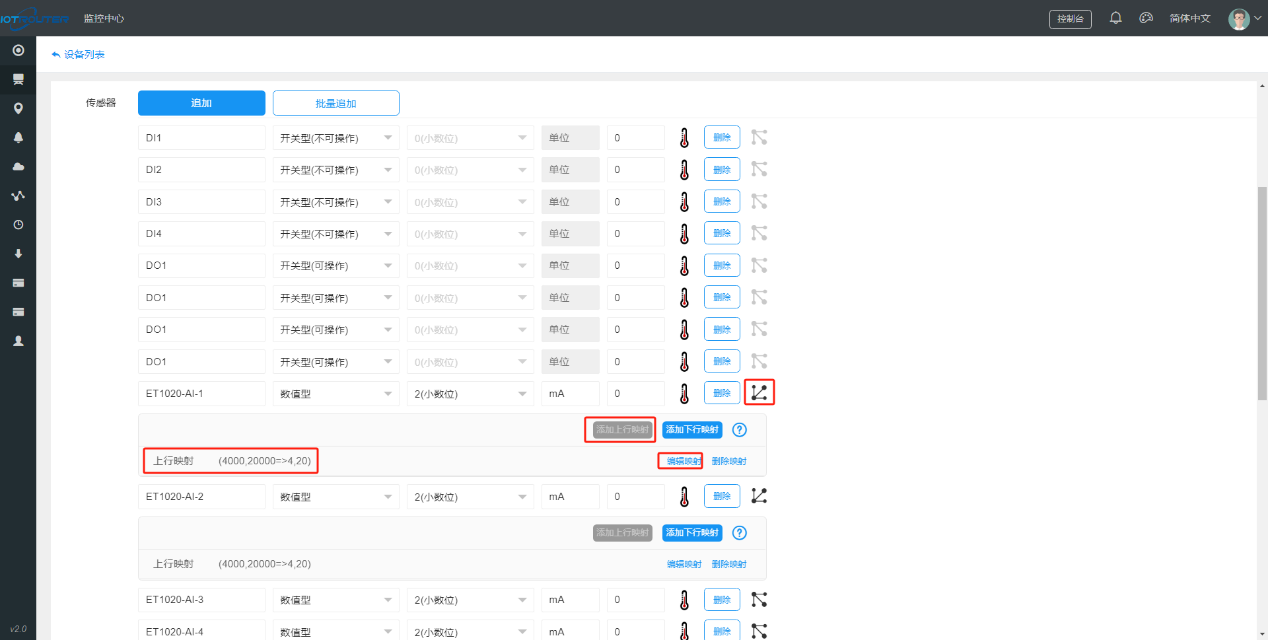1268x640 pixels.
Task: Click 编辑映射 link under ET1020-AI-1
Action: tap(684, 461)
